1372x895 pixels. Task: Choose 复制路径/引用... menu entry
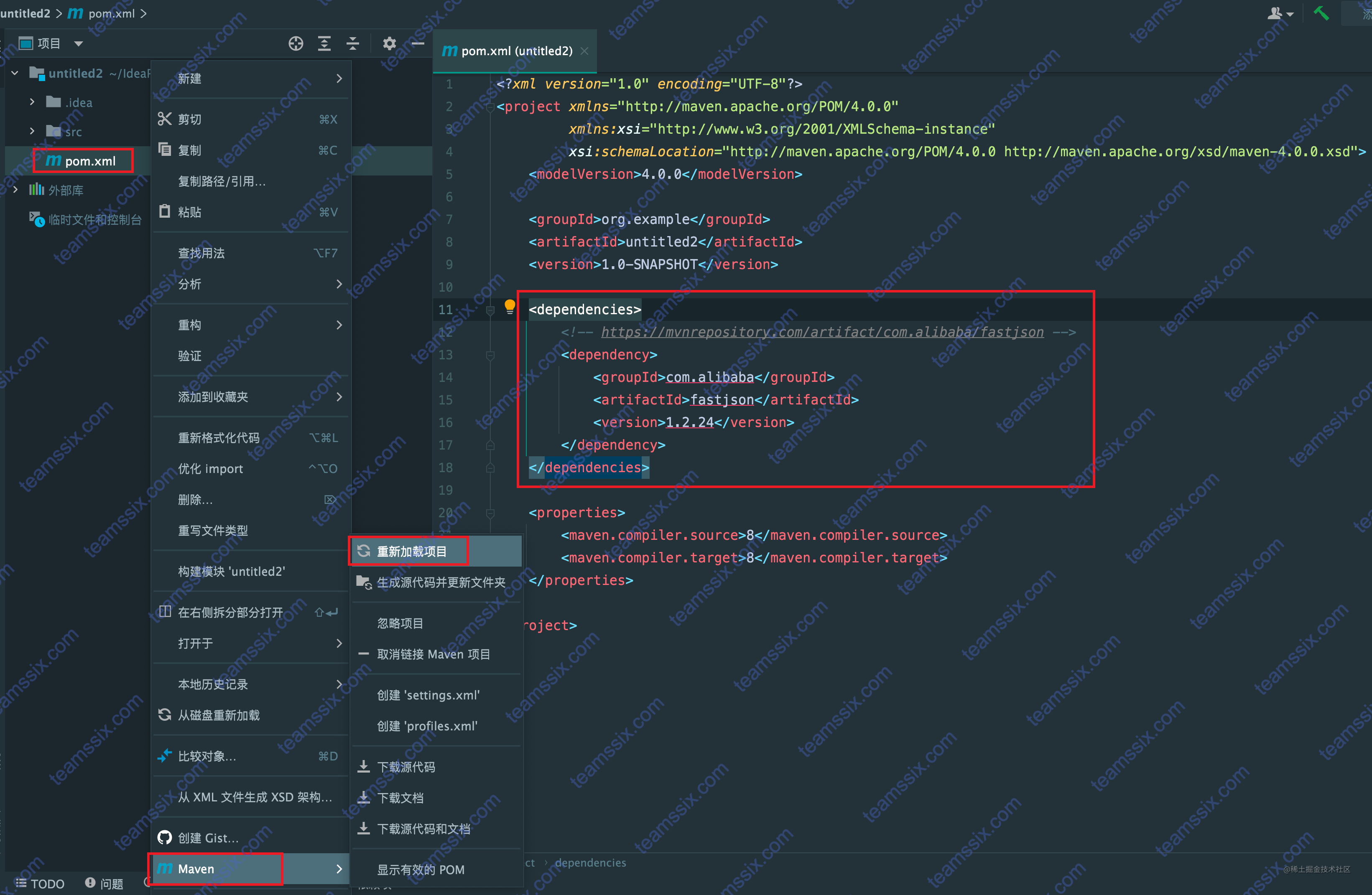click(x=251, y=181)
